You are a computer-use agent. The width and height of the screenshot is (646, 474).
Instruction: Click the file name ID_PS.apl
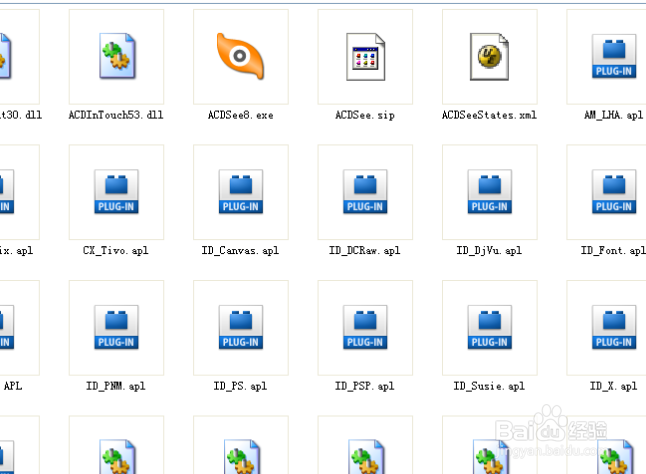coord(240,386)
